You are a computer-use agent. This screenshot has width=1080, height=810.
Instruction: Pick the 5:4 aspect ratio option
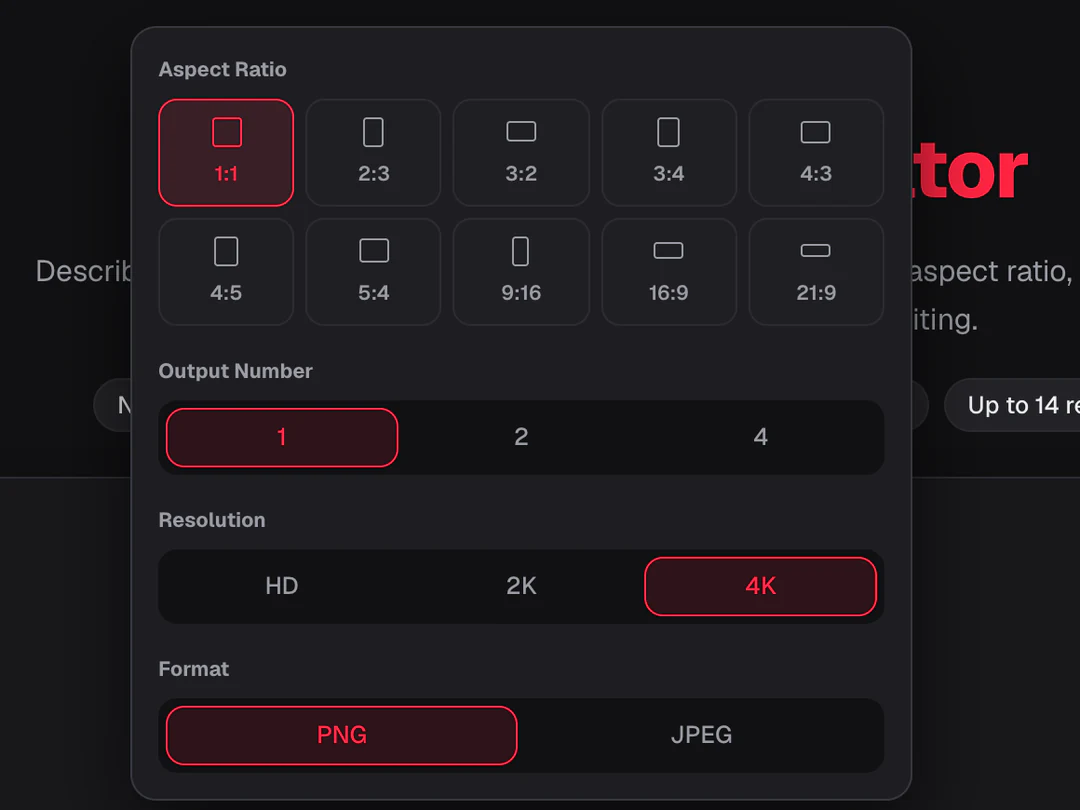click(x=373, y=271)
